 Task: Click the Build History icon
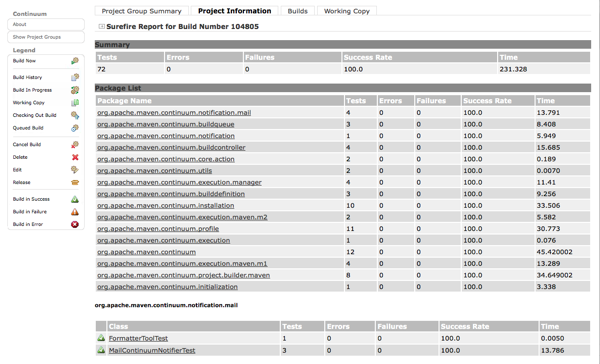coord(75,77)
